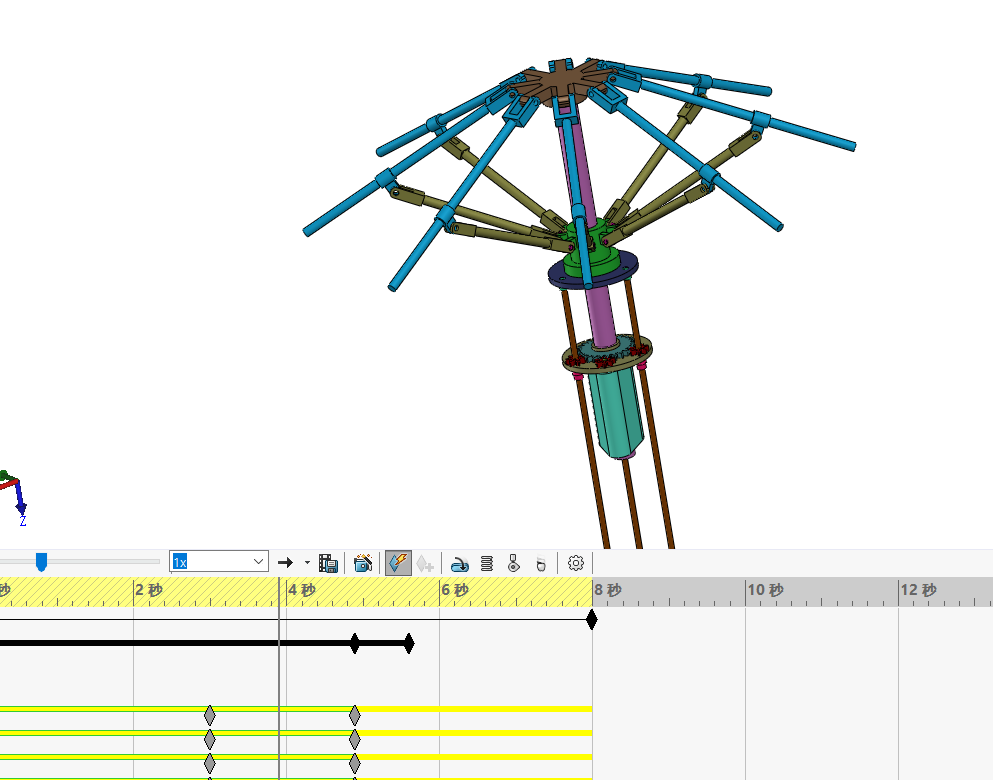Select the end key at 8 seconds
This screenshot has width=993, height=780.
pyautogui.click(x=591, y=619)
